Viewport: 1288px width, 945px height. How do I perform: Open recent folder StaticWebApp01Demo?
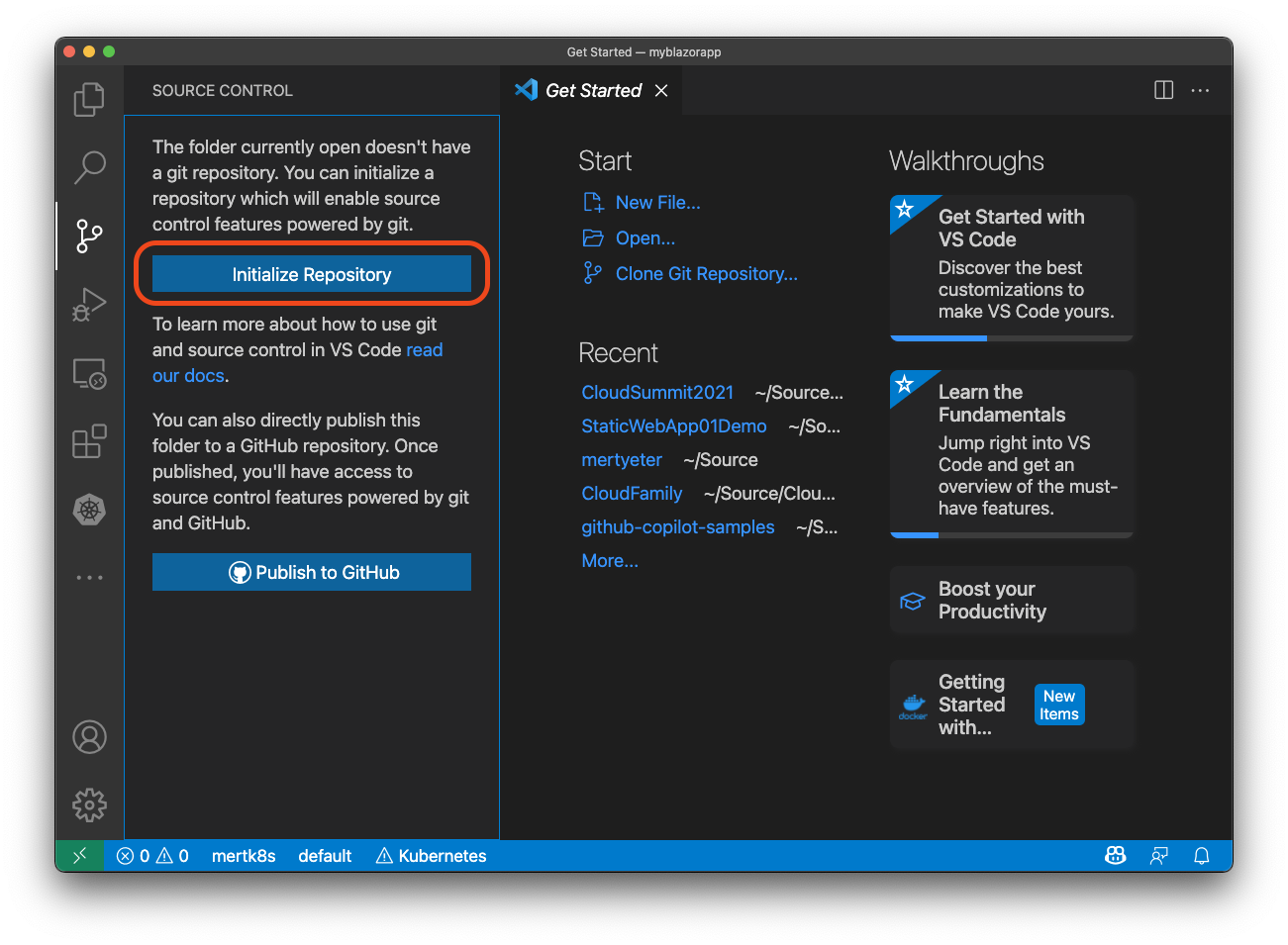[674, 425]
